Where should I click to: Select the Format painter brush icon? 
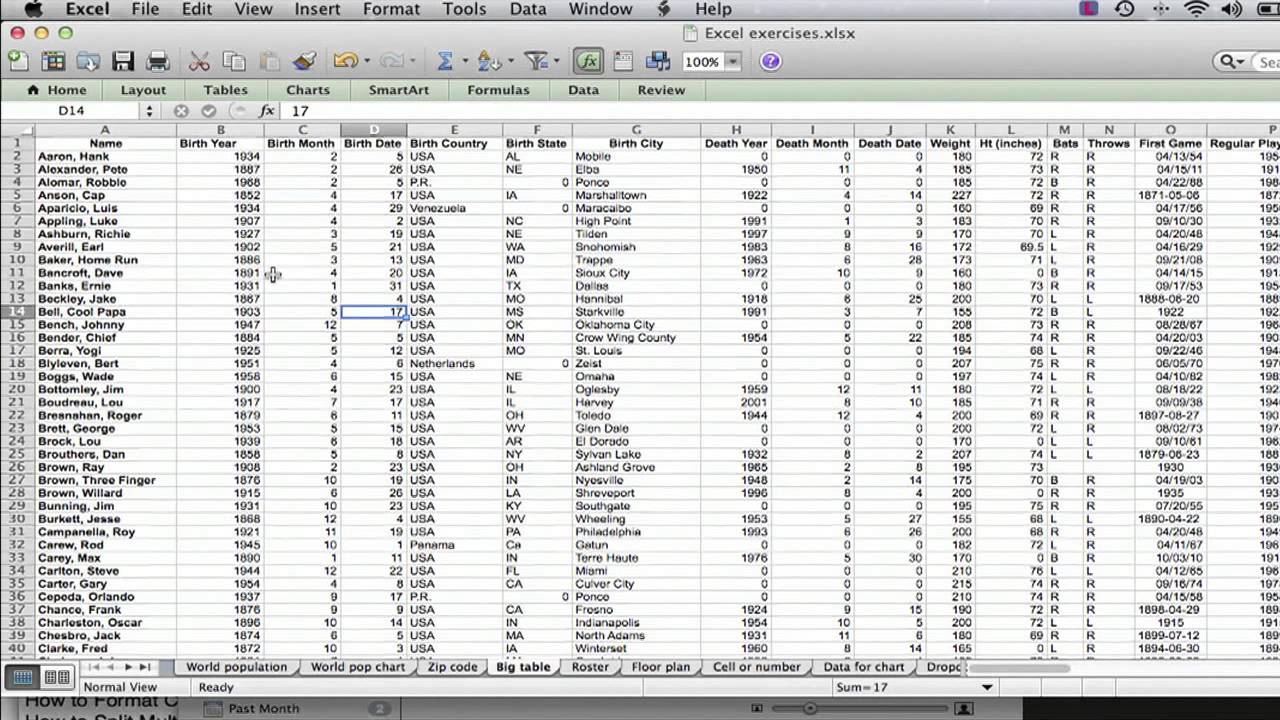tap(304, 61)
